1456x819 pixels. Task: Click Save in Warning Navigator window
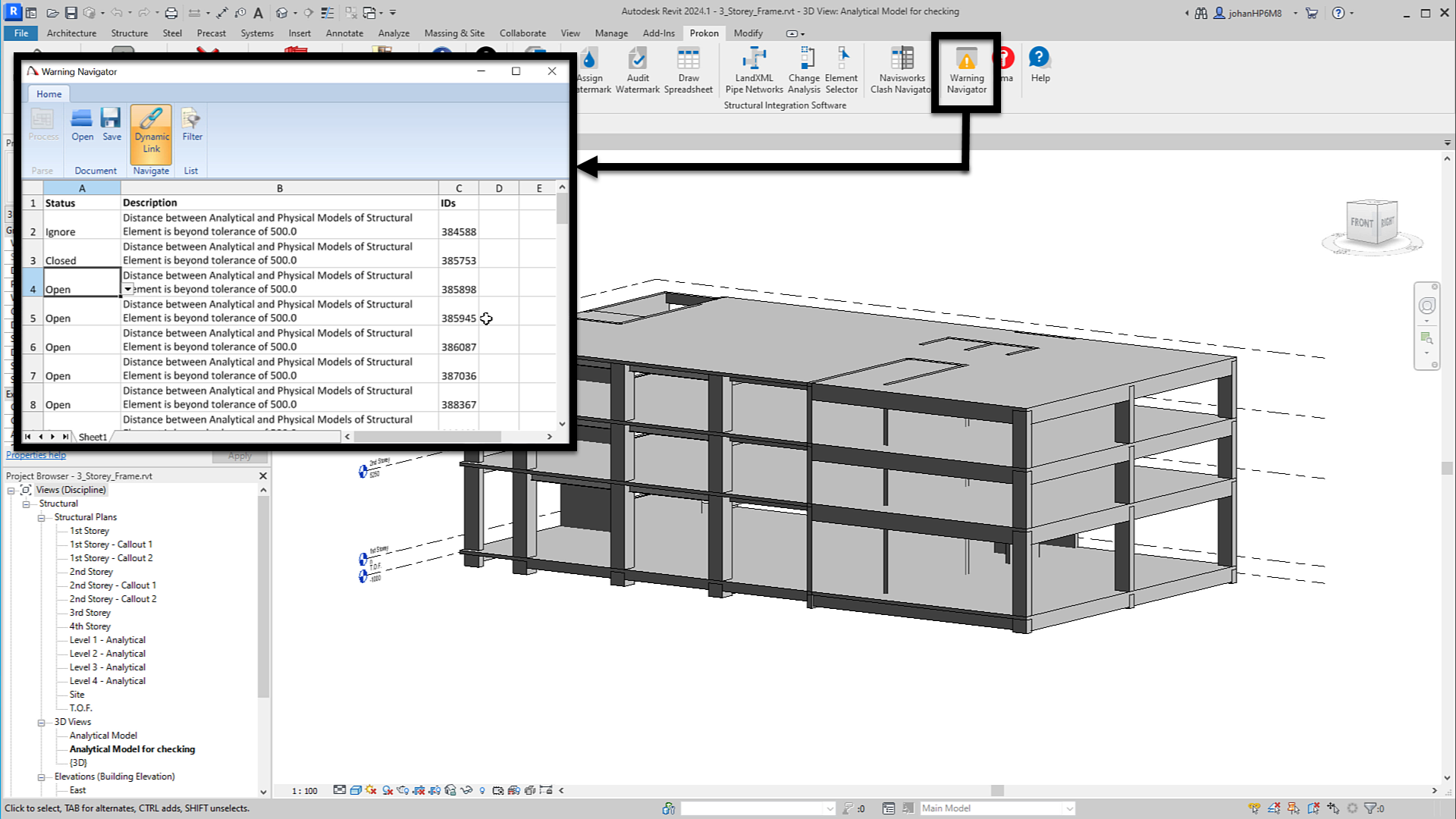[111, 124]
